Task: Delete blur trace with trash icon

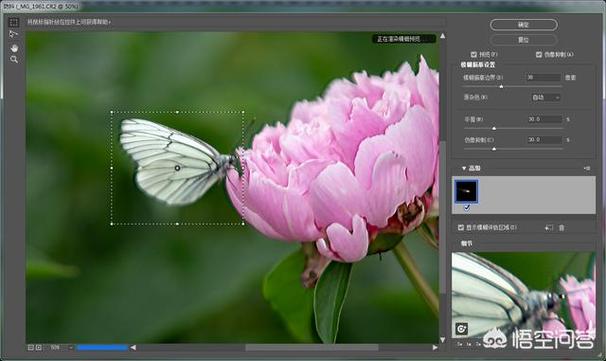Action: pos(562,228)
